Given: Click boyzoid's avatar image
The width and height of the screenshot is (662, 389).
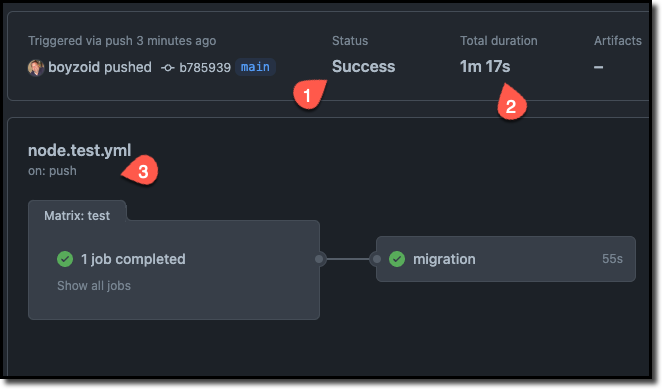Looking at the screenshot, I should 36,68.
